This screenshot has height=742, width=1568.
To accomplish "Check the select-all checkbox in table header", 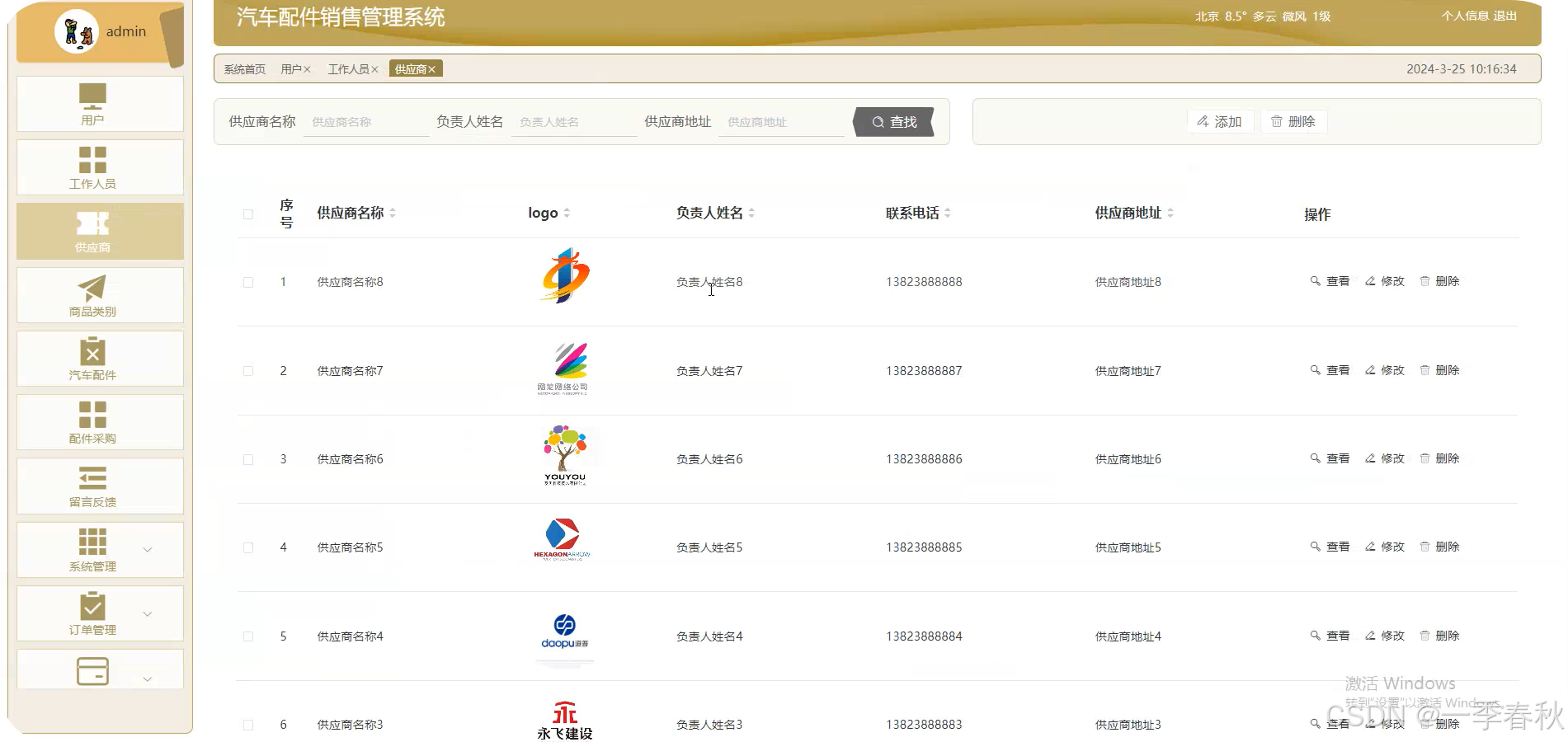I will tap(247, 213).
